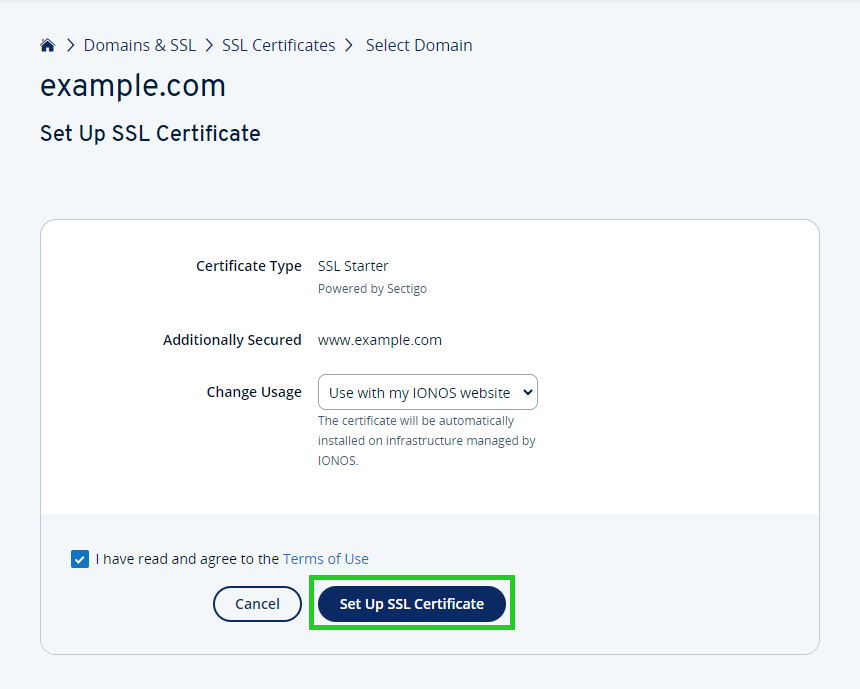Click the SSL Starter certificate type text
Viewport: 860px width, 689px height.
pyautogui.click(x=353, y=266)
